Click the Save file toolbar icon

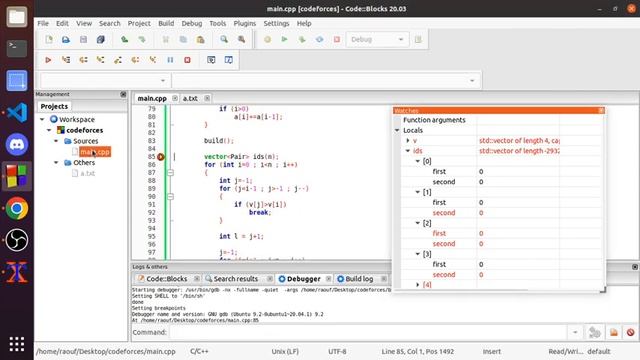click(83, 40)
